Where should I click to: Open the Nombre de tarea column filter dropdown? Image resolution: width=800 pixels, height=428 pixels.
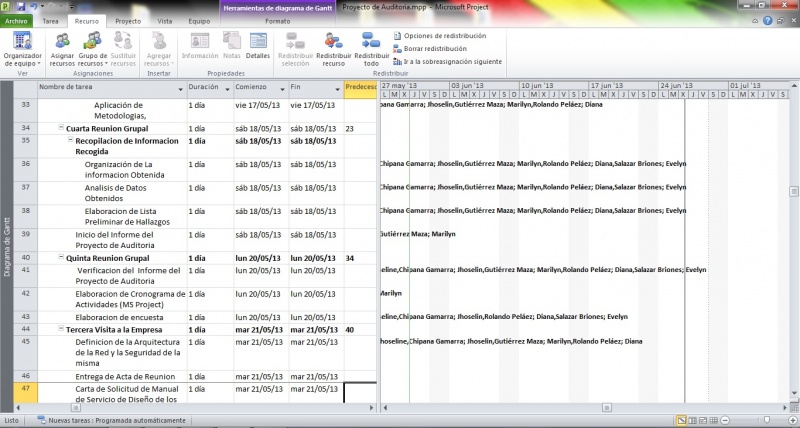click(x=180, y=88)
